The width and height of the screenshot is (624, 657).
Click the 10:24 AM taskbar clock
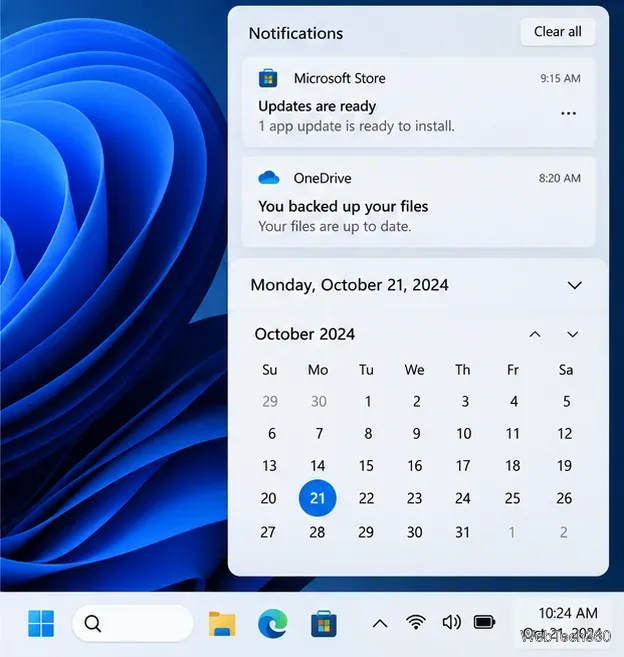[x=568, y=613]
